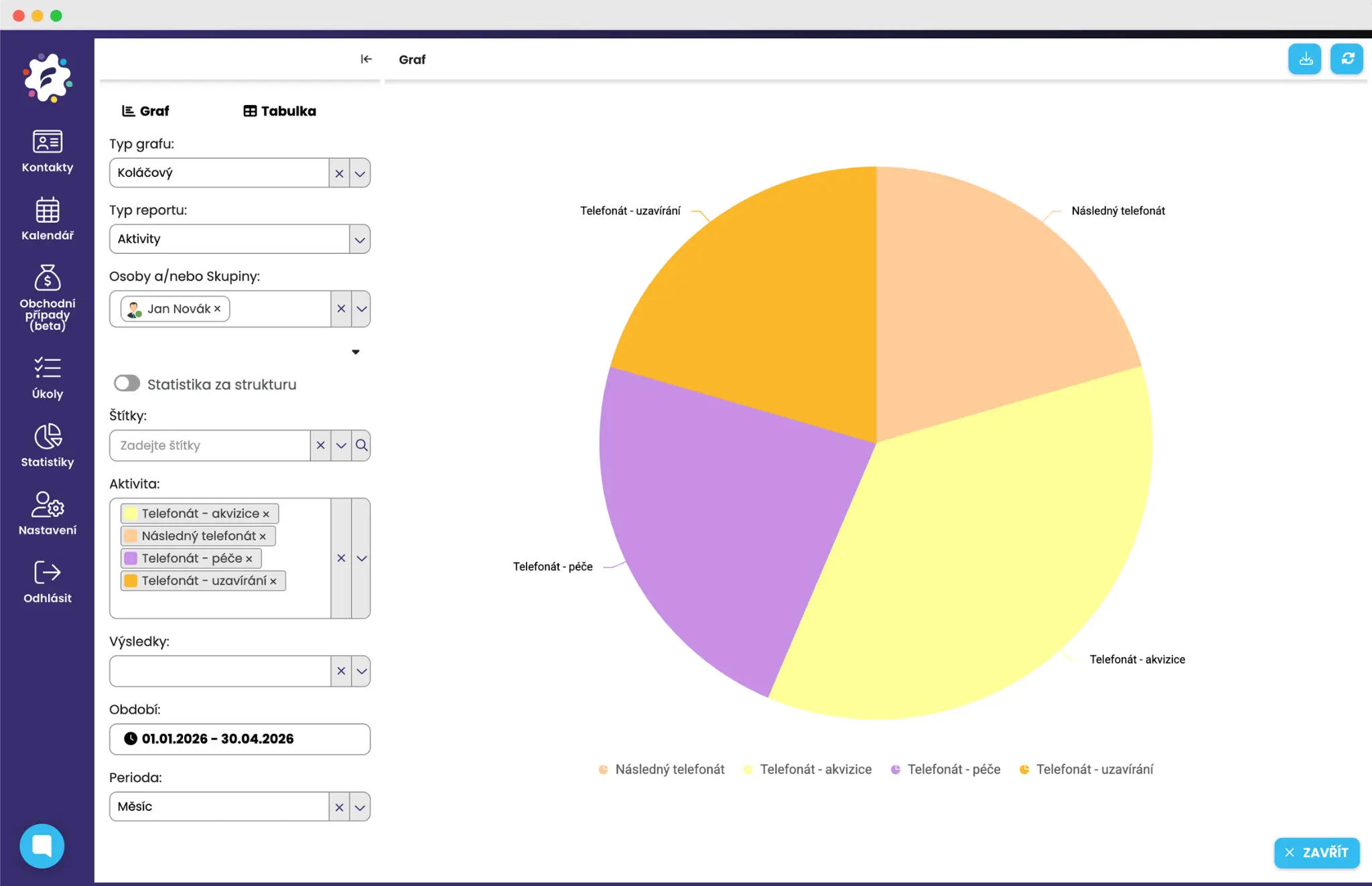1372x886 pixels.
Task: Refresh the chart with reload icon
Action: pyautogui.click(x=1347, y=60)
